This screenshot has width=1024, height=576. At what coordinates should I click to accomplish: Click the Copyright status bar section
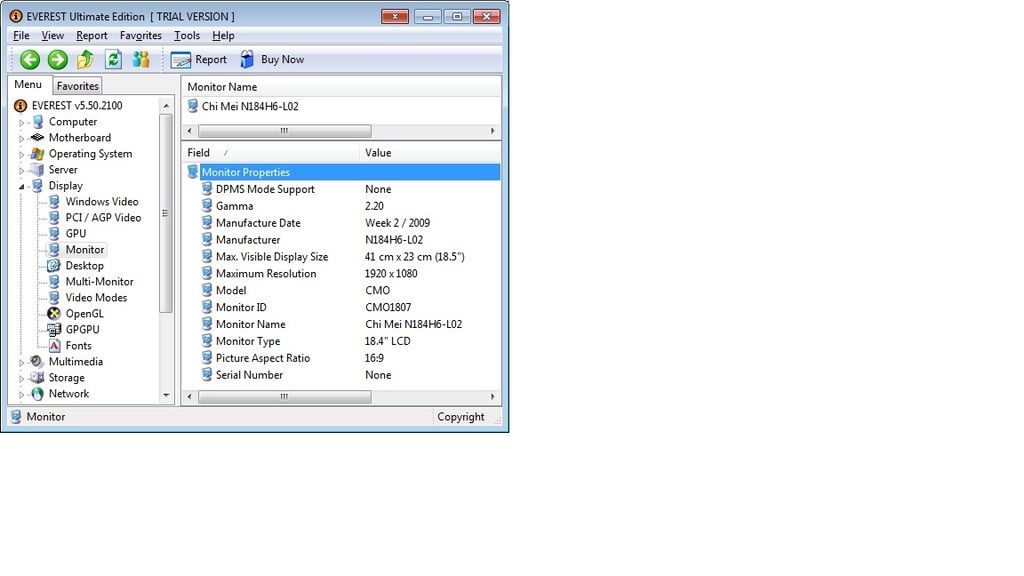click(461, 417)
